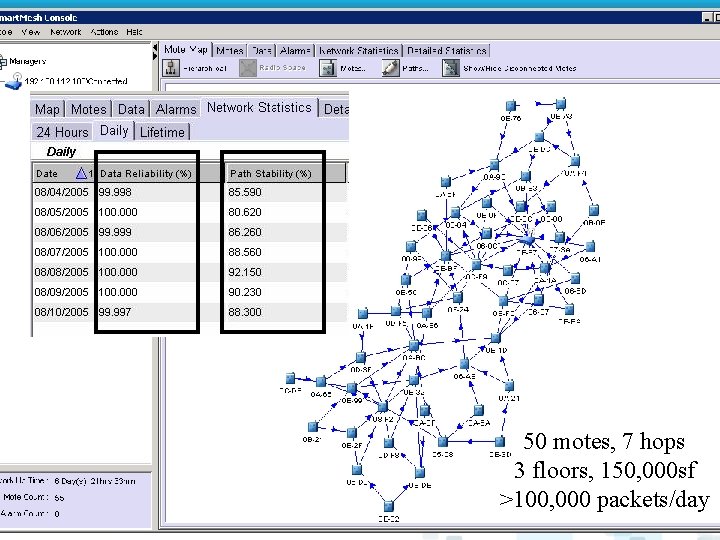Select mote 0E-76 on the map
This screenshot has width=720, height=540.
click(511, 106)
